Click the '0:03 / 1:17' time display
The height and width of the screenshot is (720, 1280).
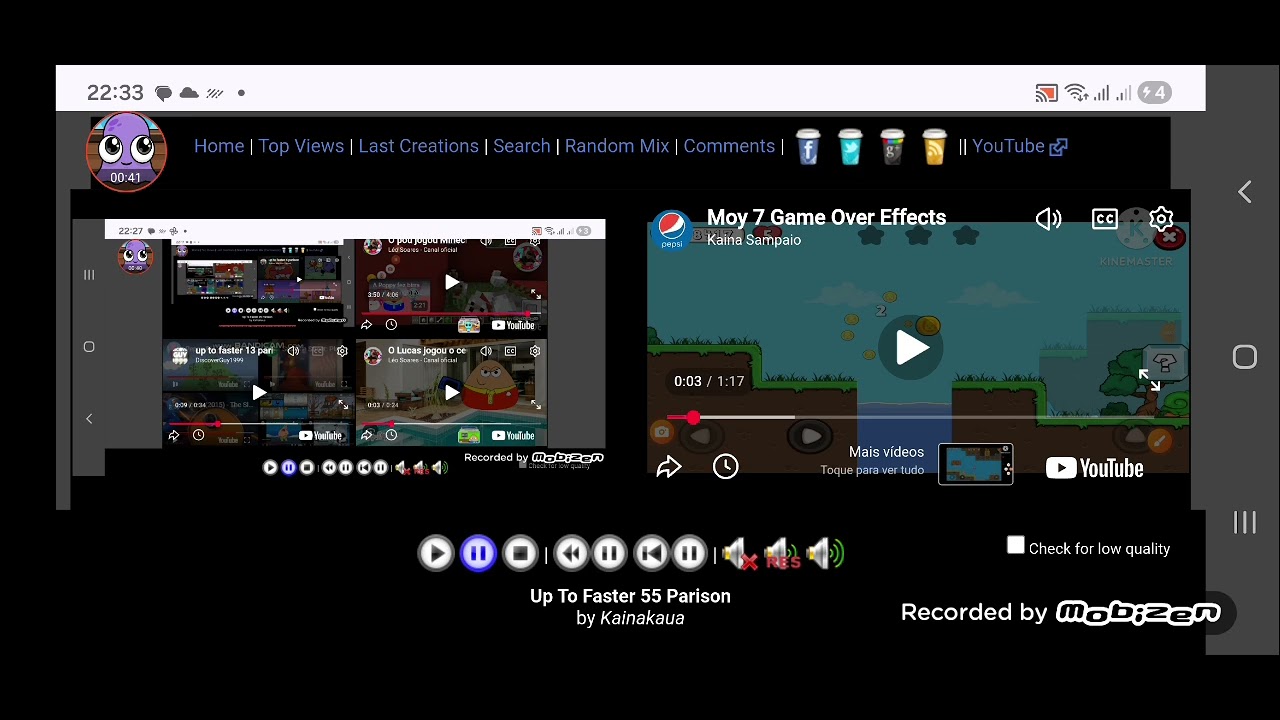(x=709, y=381)
